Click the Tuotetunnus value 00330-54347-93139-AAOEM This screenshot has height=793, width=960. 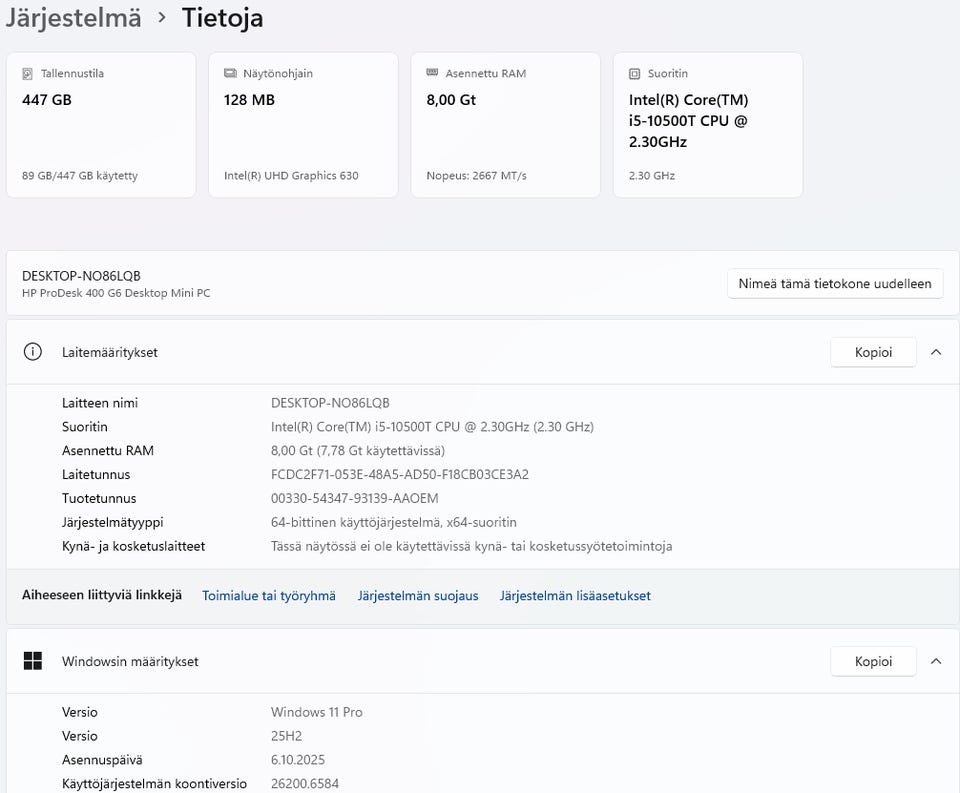pyautogui.click(x=354, y=499)
